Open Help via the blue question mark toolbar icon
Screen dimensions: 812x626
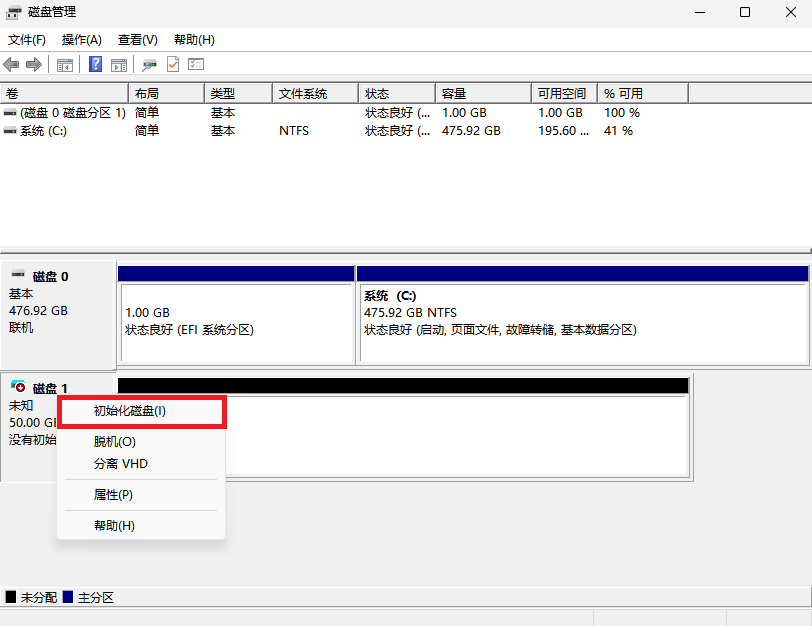pos(94,64)
